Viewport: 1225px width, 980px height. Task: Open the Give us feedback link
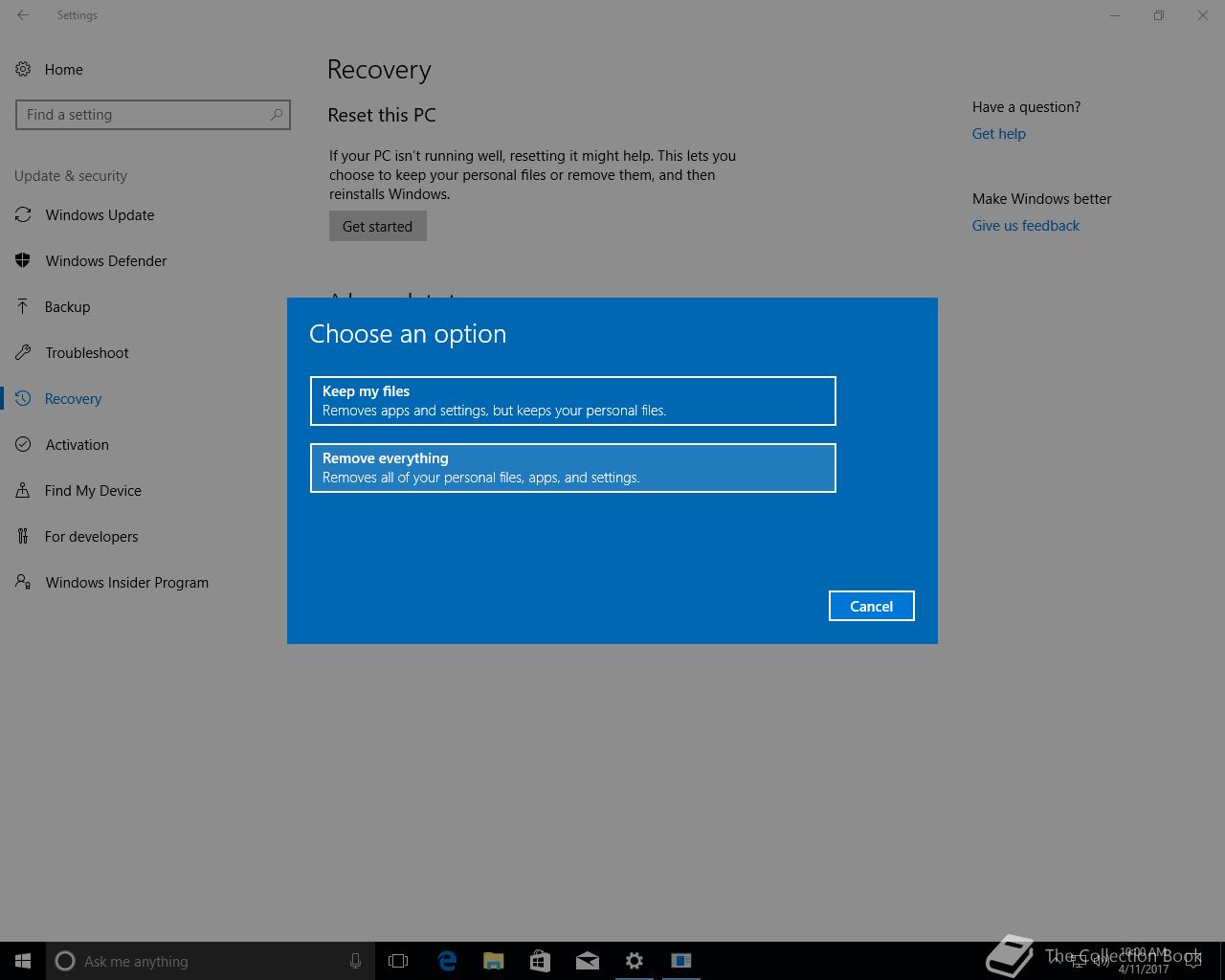click(1025, 226)
